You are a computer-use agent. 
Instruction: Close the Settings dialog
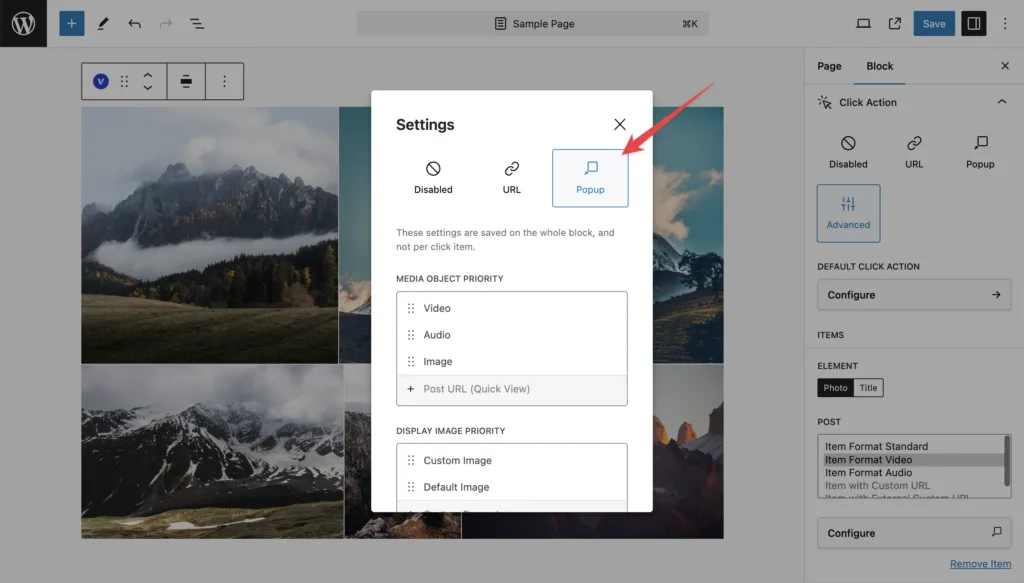click(x=620, y=124)
